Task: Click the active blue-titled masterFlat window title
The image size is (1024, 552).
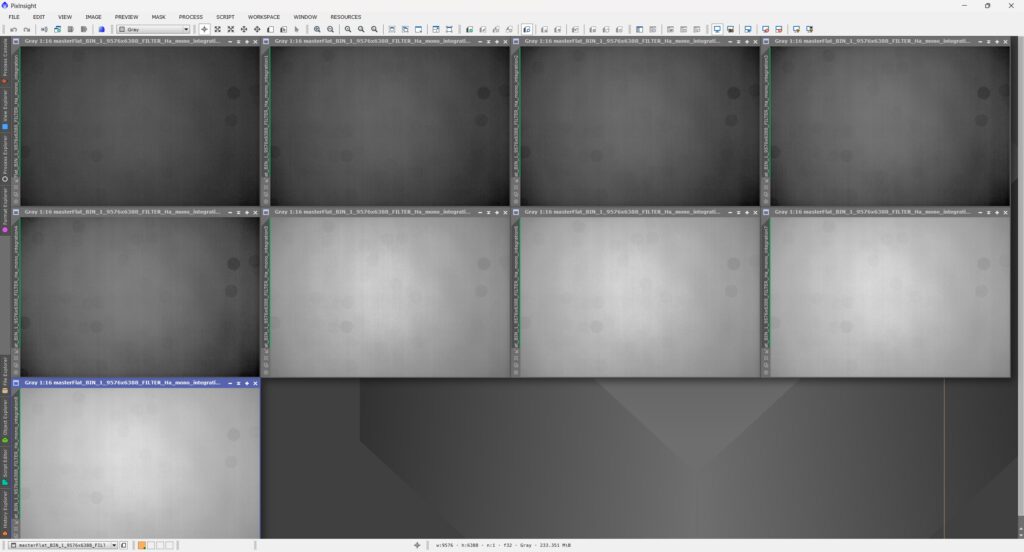Action: tap(122, 383)
